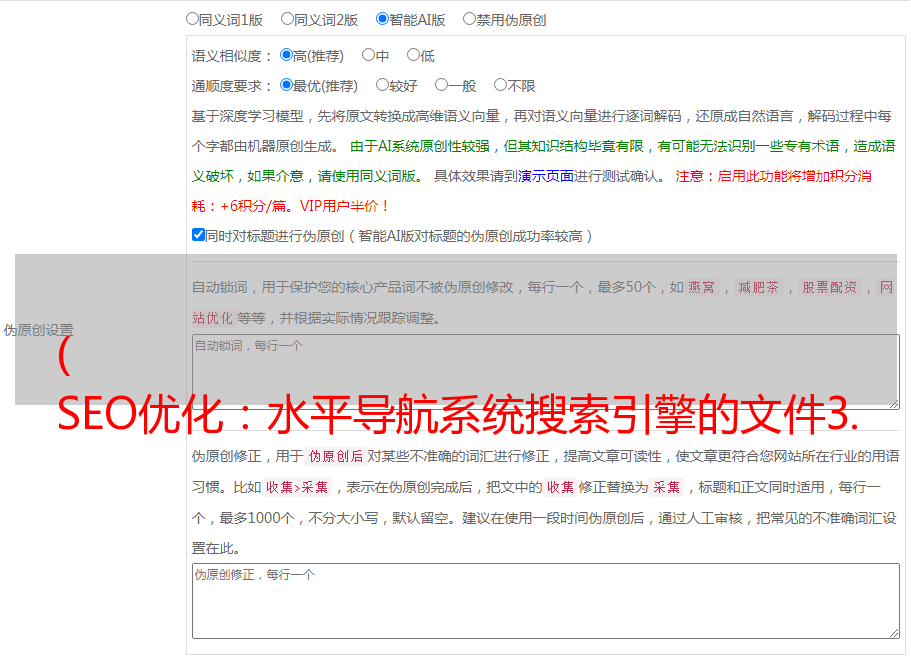Set 通顺度要求 to 最优(推荐)
911x658 pixels.
(x=286, y=85)
